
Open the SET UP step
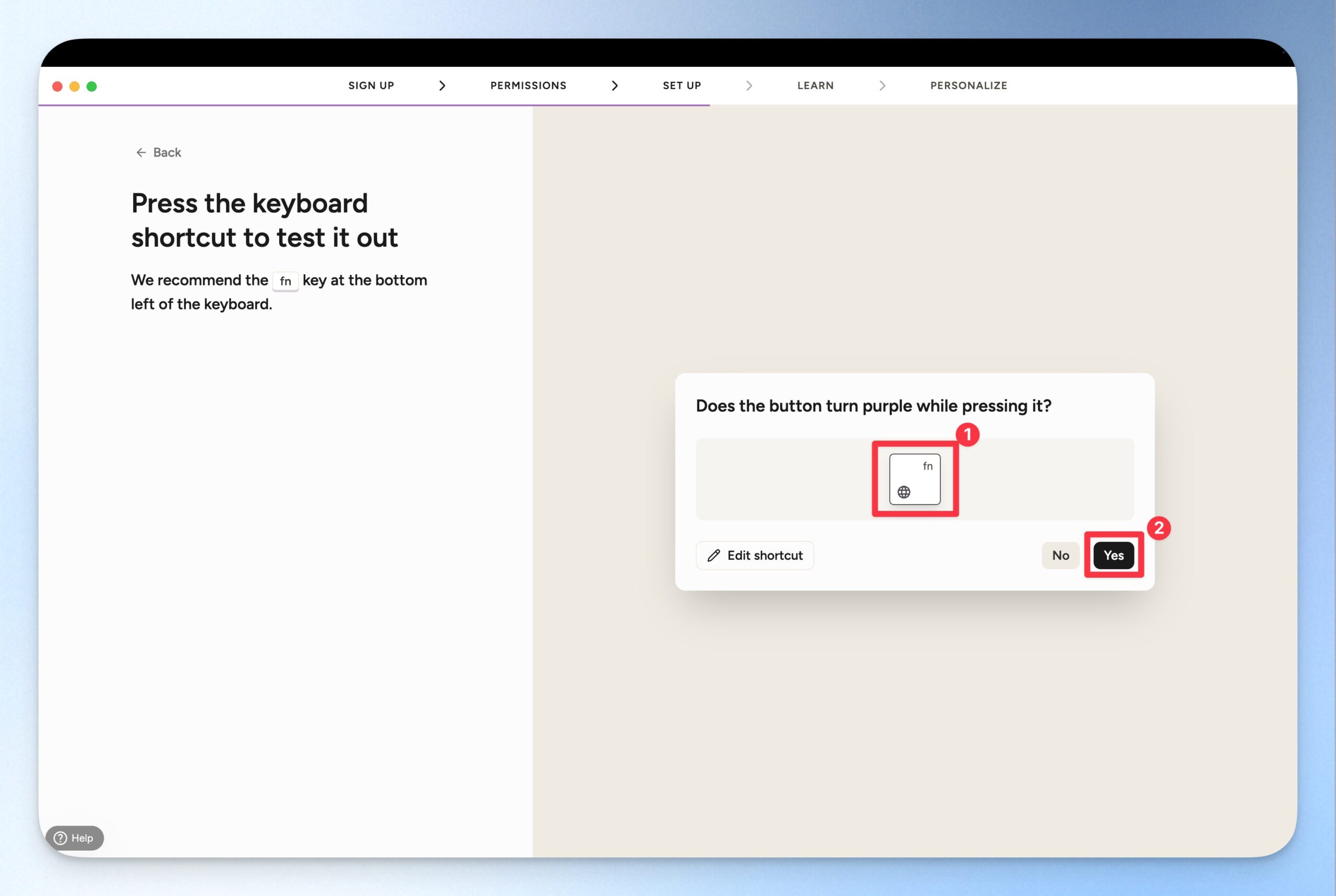[x=681, y=86]
